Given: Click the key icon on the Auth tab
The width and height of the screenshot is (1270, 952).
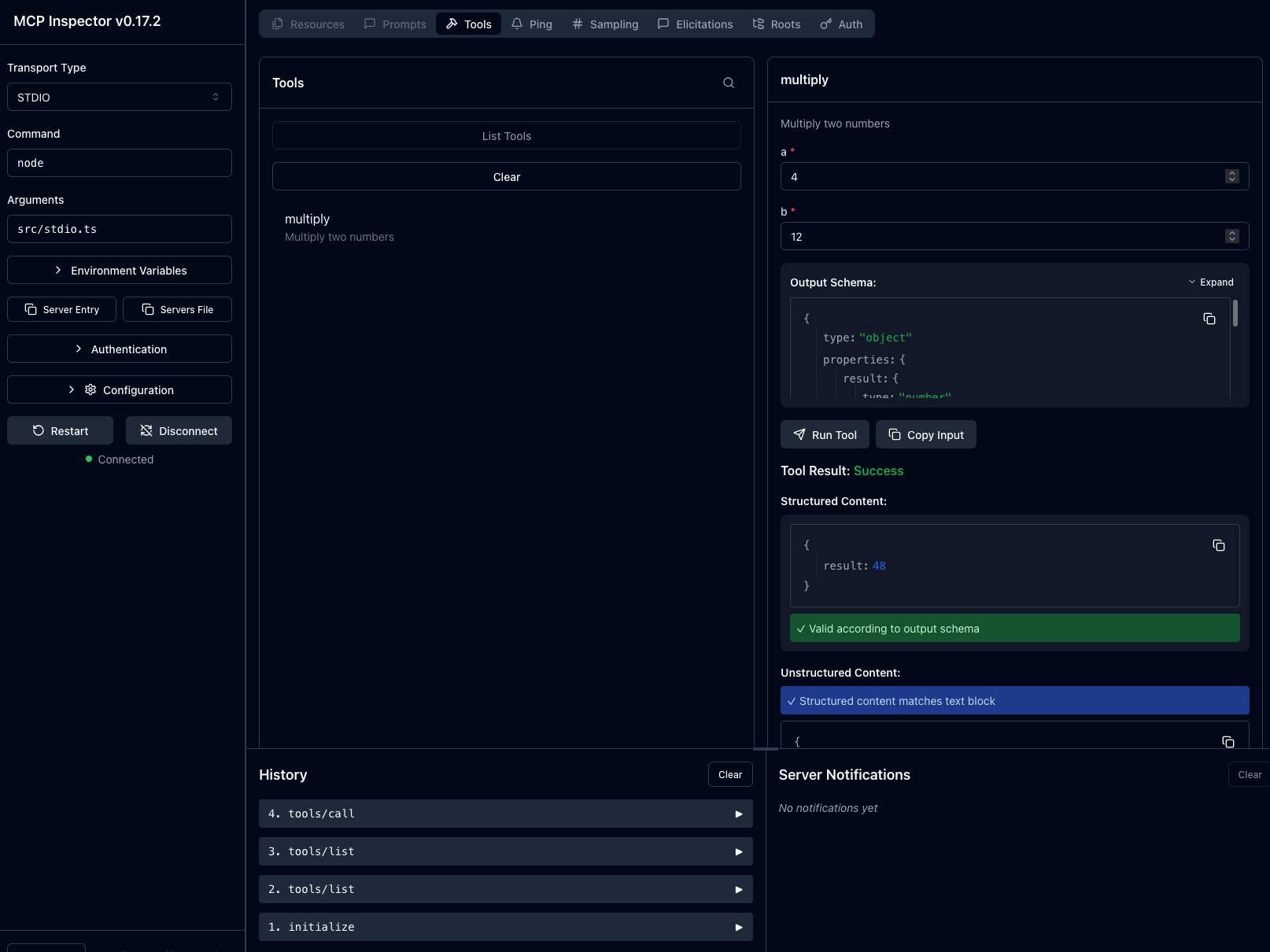Looking at the screenshot, I should [827, 24].
